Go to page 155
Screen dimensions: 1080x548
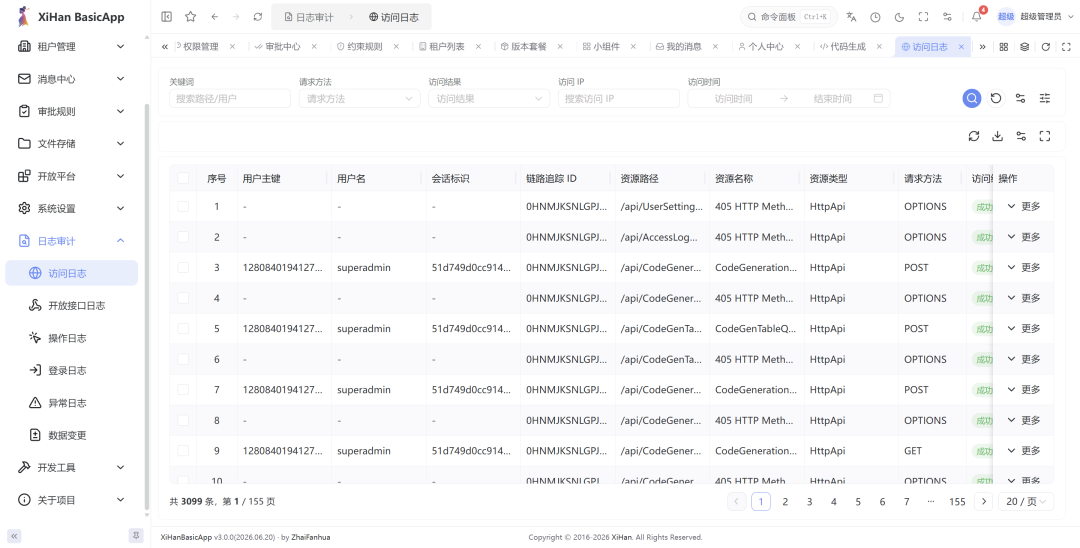pyautogui.click(x=957, y=502)
